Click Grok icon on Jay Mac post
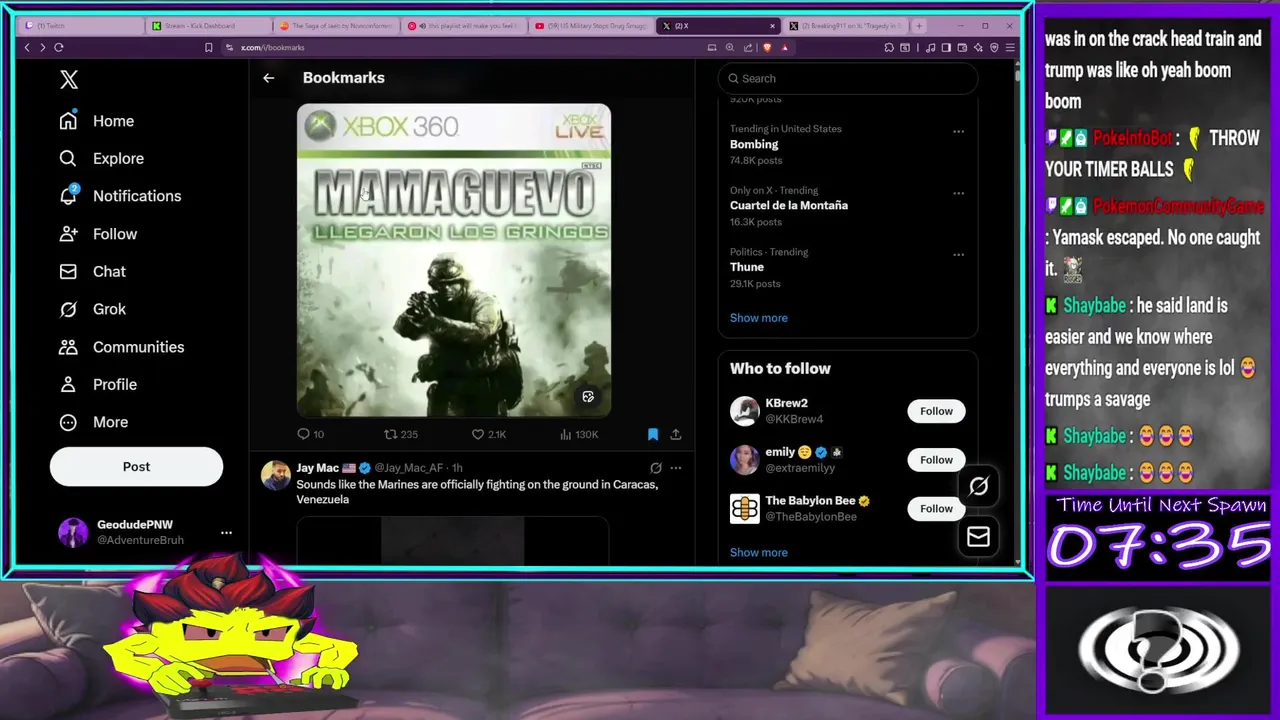The width and height of the screenshot is (1280, 720). (x=656, y=468)
